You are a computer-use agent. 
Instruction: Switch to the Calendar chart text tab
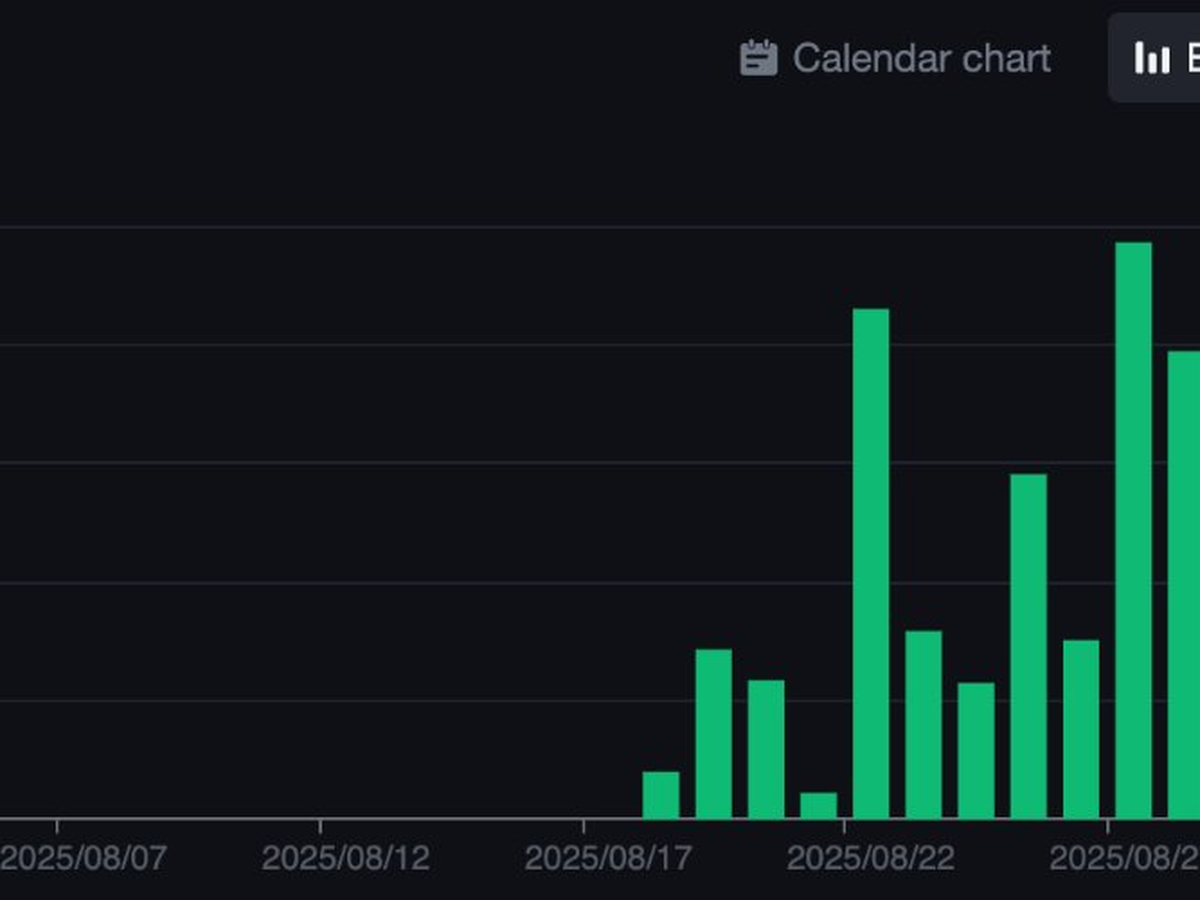(921, 58)
